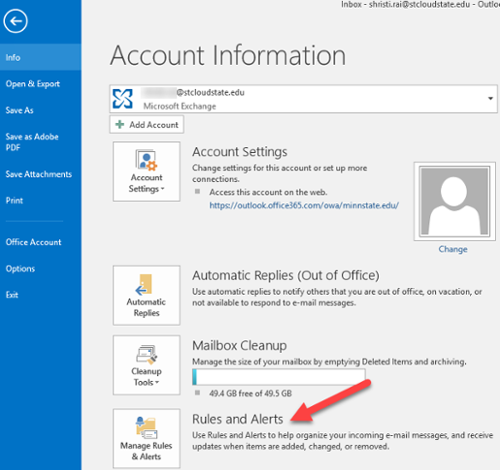Click the Change photo link
The width and height of the screenshot is (500, 470).
[453, 249]
